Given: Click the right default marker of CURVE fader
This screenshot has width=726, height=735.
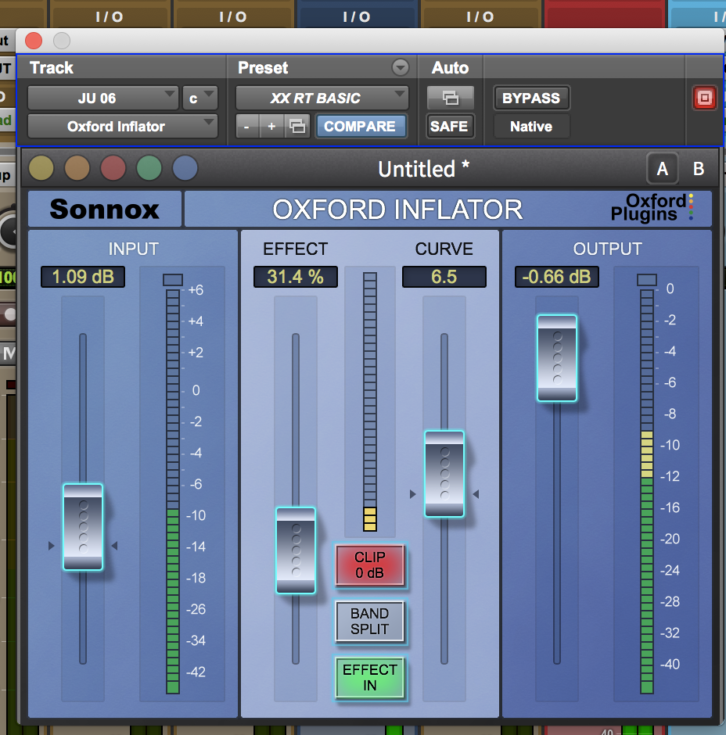Looking at the screenshot, I should point(476,494).
